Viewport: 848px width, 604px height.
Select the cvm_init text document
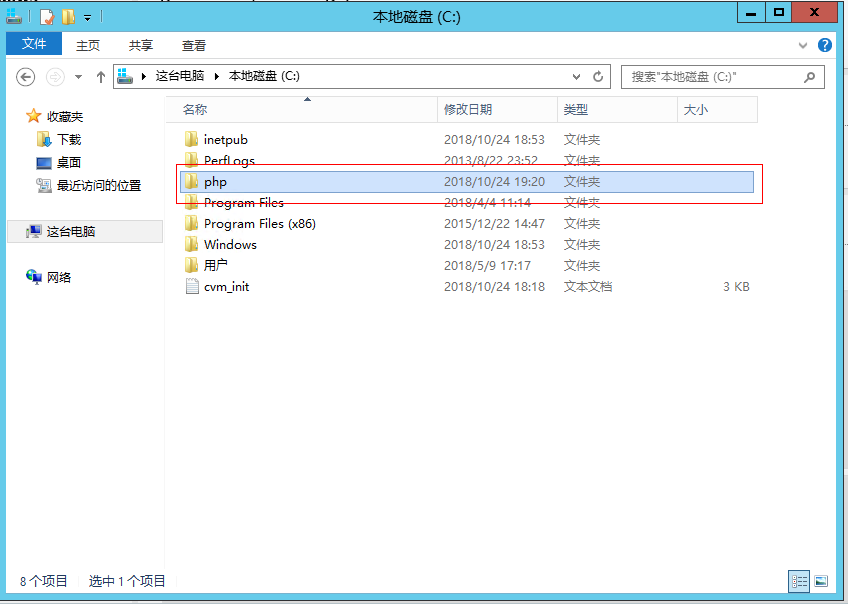226,287
